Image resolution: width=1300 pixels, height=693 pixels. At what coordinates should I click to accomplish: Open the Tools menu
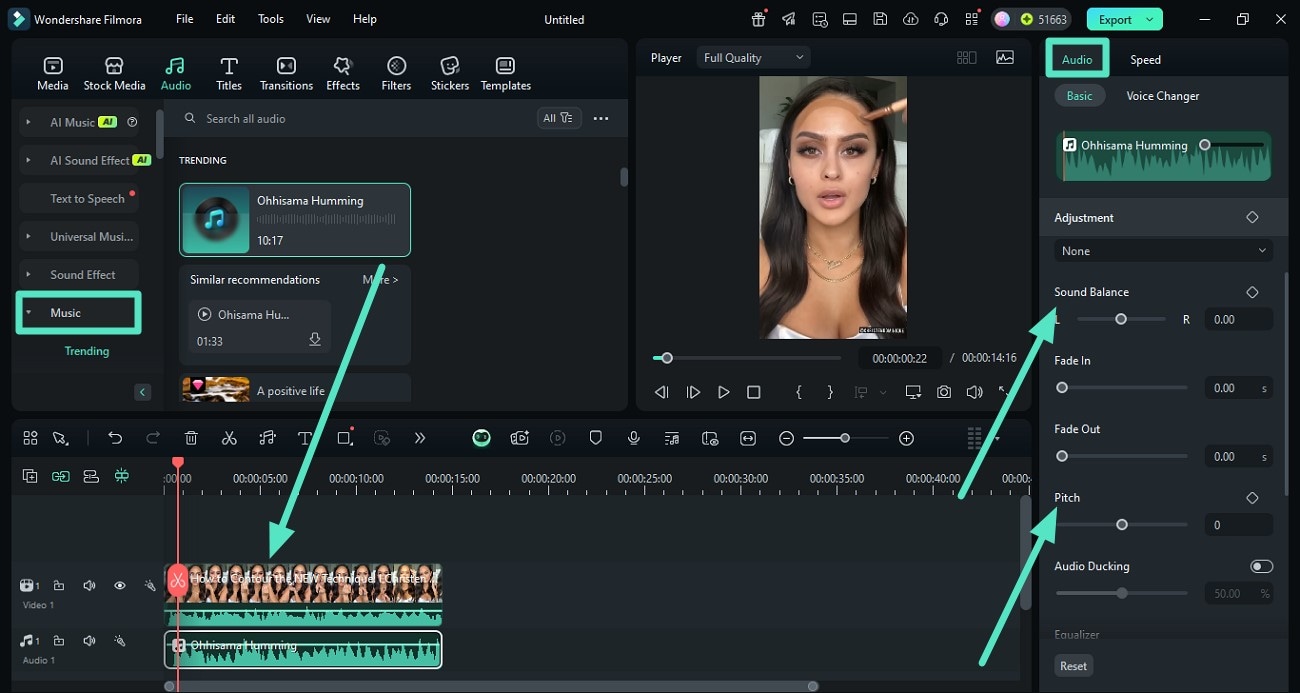(270, 19)
